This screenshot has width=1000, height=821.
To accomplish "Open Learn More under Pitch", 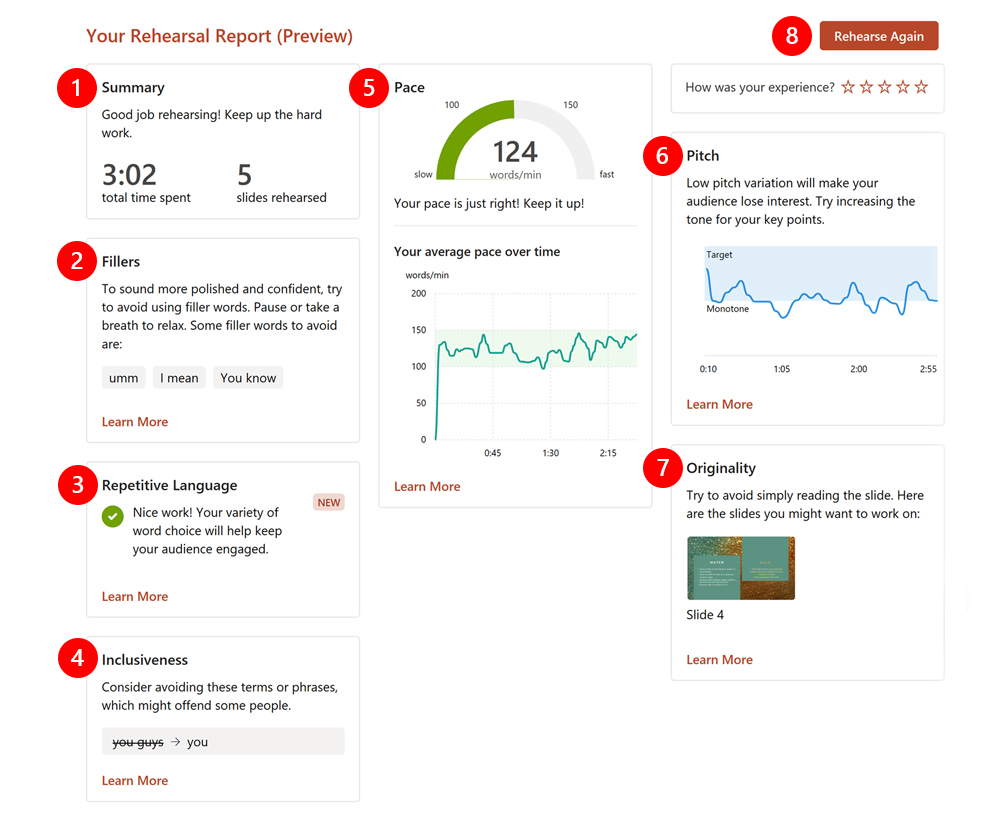I will [x=719, y=404].
